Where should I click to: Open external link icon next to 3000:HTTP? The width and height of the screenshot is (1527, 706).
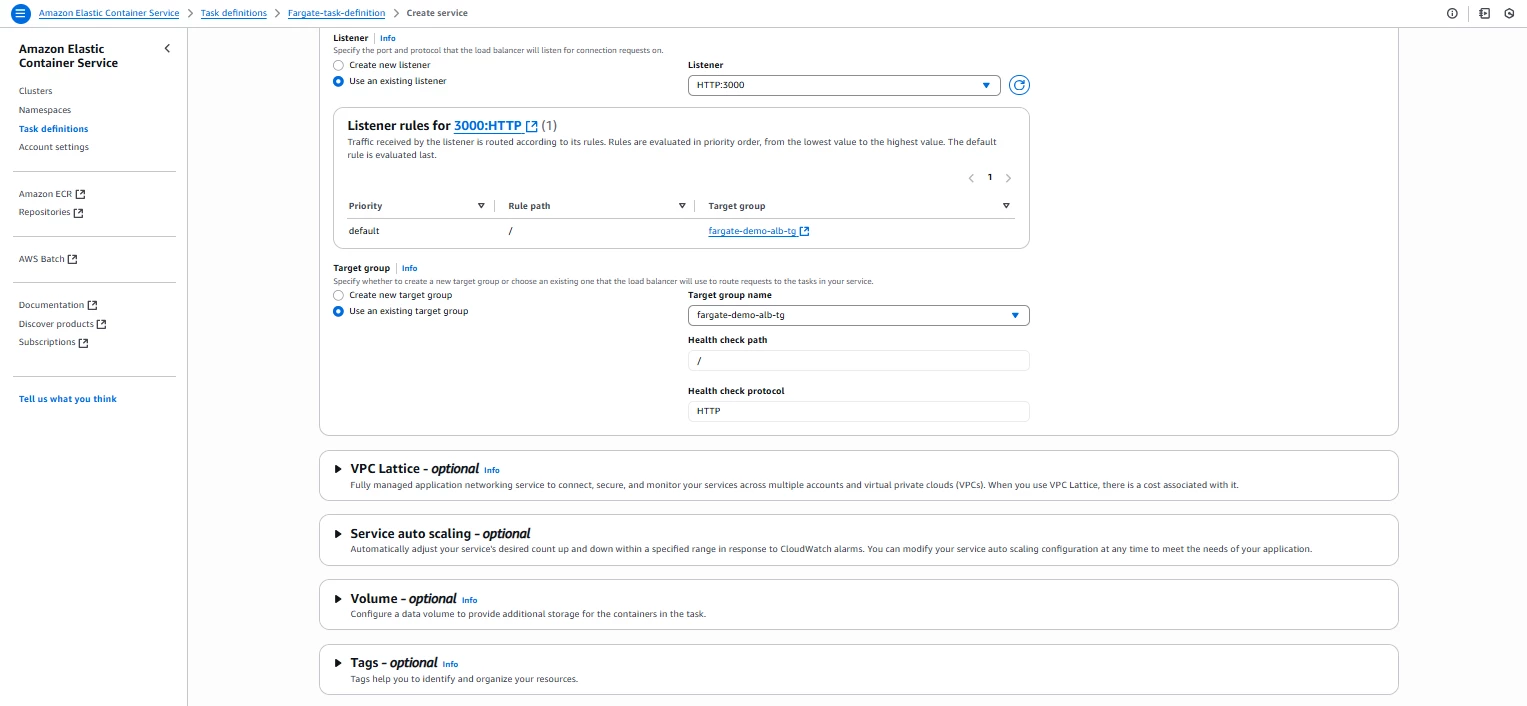532,126
